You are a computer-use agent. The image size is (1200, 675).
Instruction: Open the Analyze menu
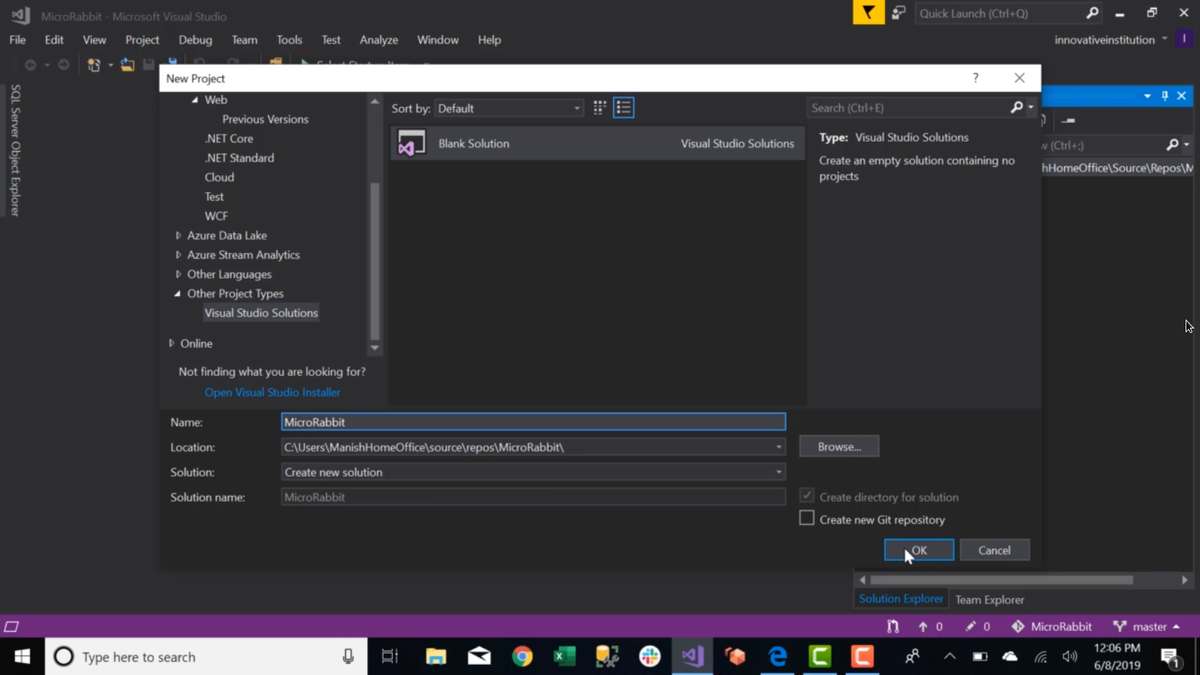(x=379, y=40)
